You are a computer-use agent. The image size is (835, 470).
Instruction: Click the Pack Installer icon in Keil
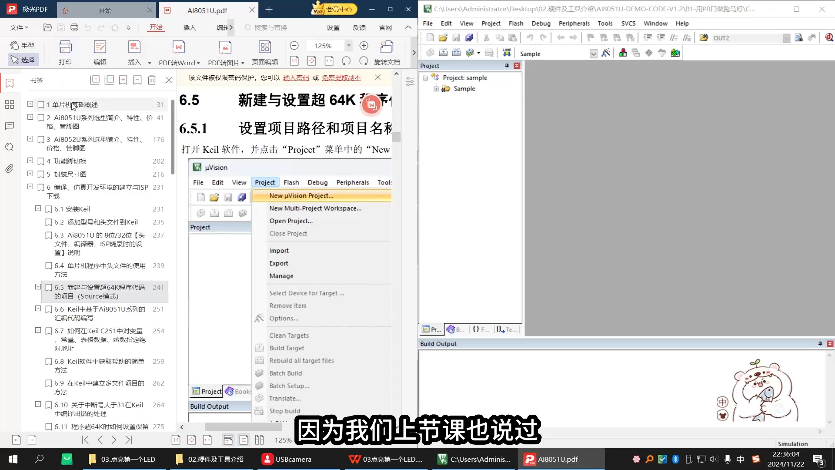[675, 53]
